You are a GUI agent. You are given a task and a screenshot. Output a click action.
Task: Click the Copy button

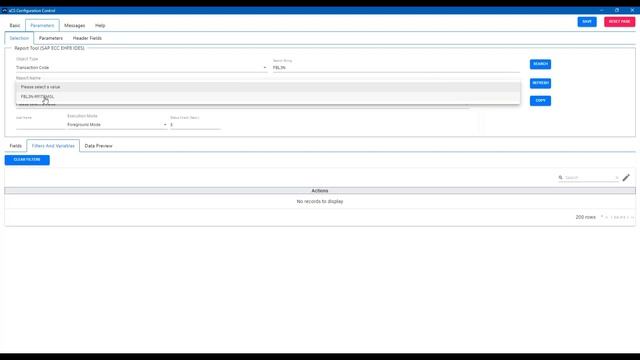click(540, 100)
